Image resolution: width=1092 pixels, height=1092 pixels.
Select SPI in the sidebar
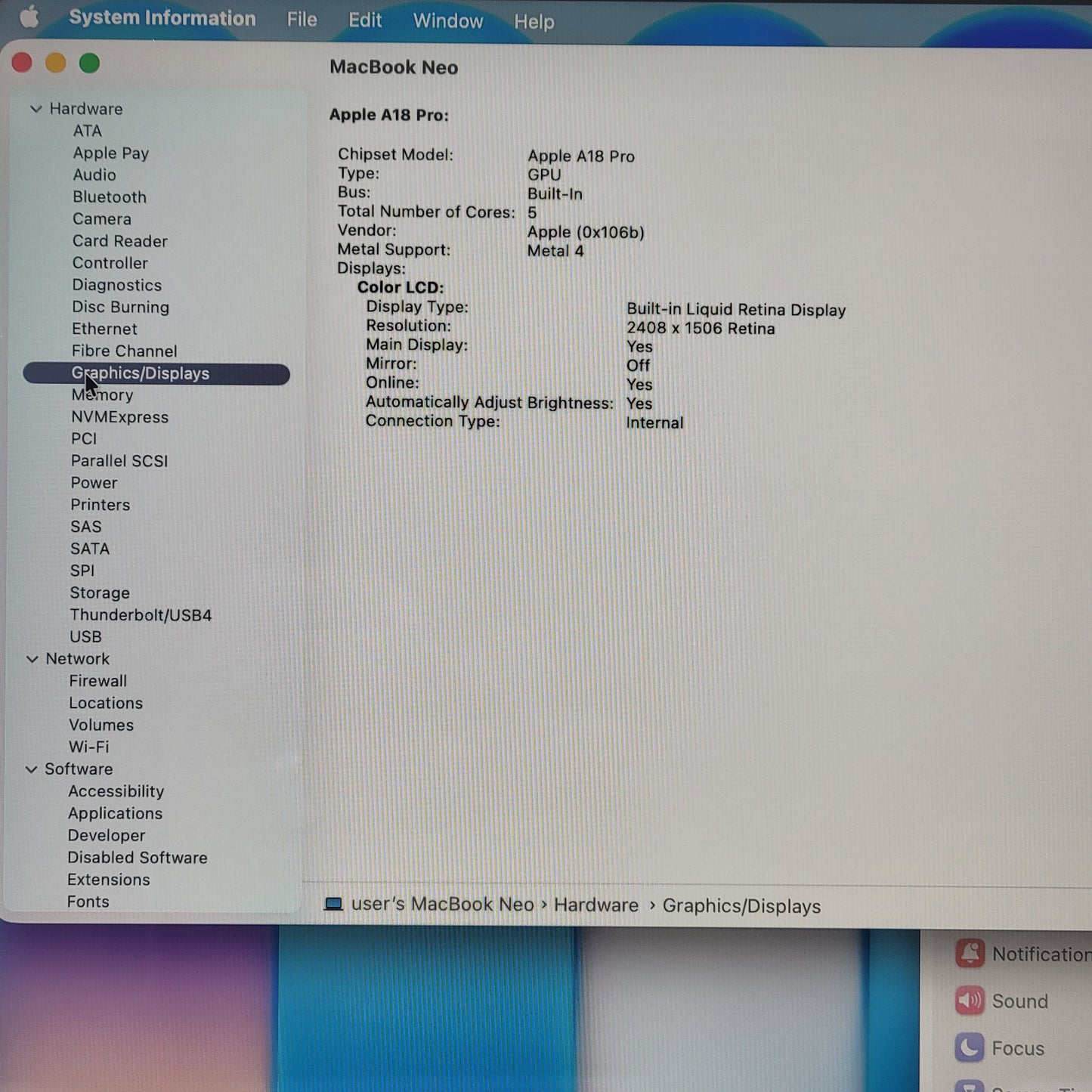[82, 571]
